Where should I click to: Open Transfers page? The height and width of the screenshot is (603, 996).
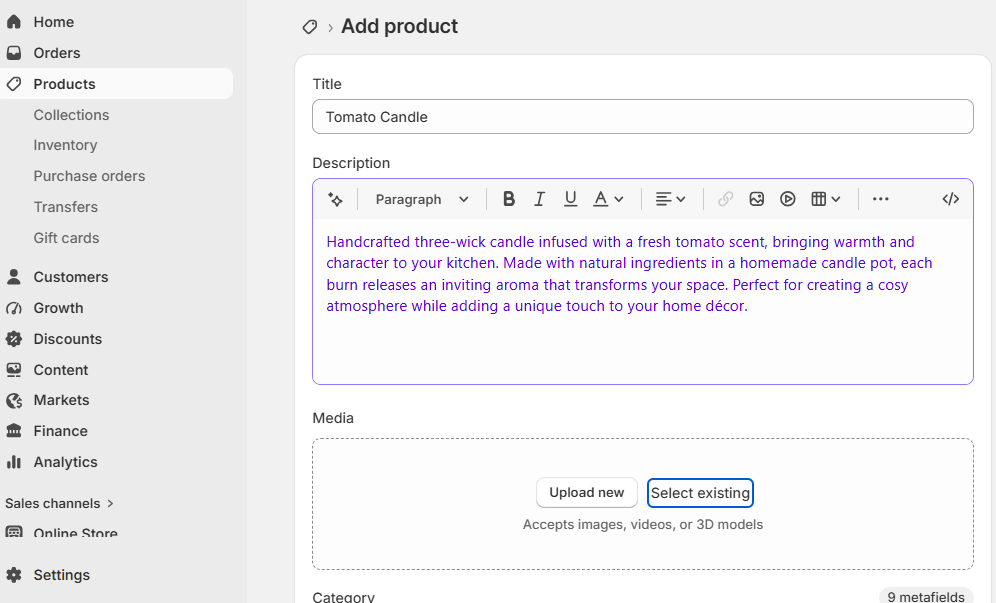65,207
